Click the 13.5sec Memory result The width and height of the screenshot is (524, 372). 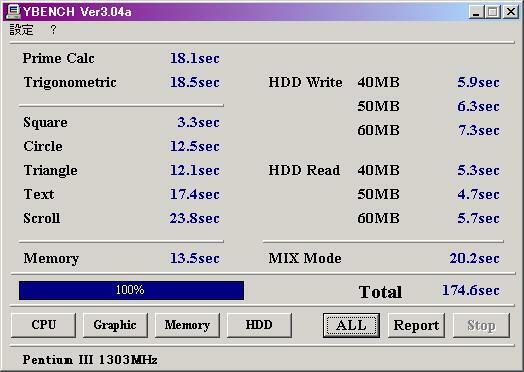point(195,258)
